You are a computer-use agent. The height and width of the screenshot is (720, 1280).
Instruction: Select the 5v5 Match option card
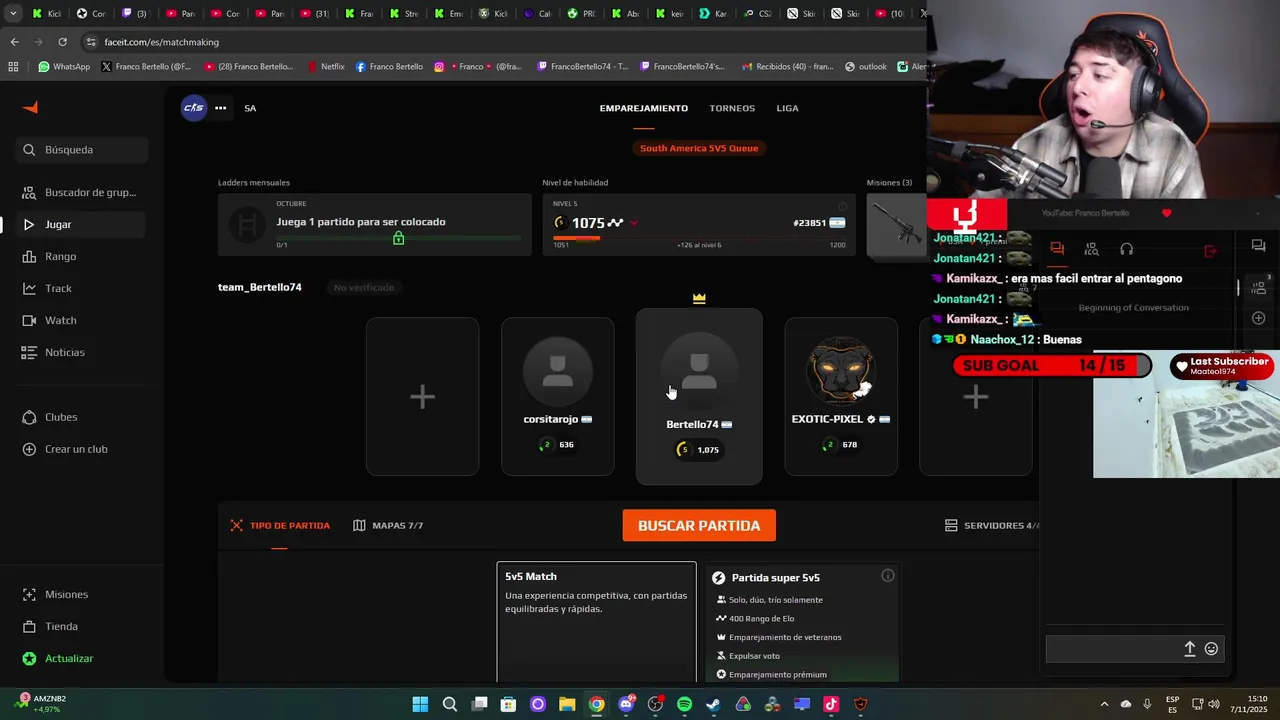click(x=597, y=622)
